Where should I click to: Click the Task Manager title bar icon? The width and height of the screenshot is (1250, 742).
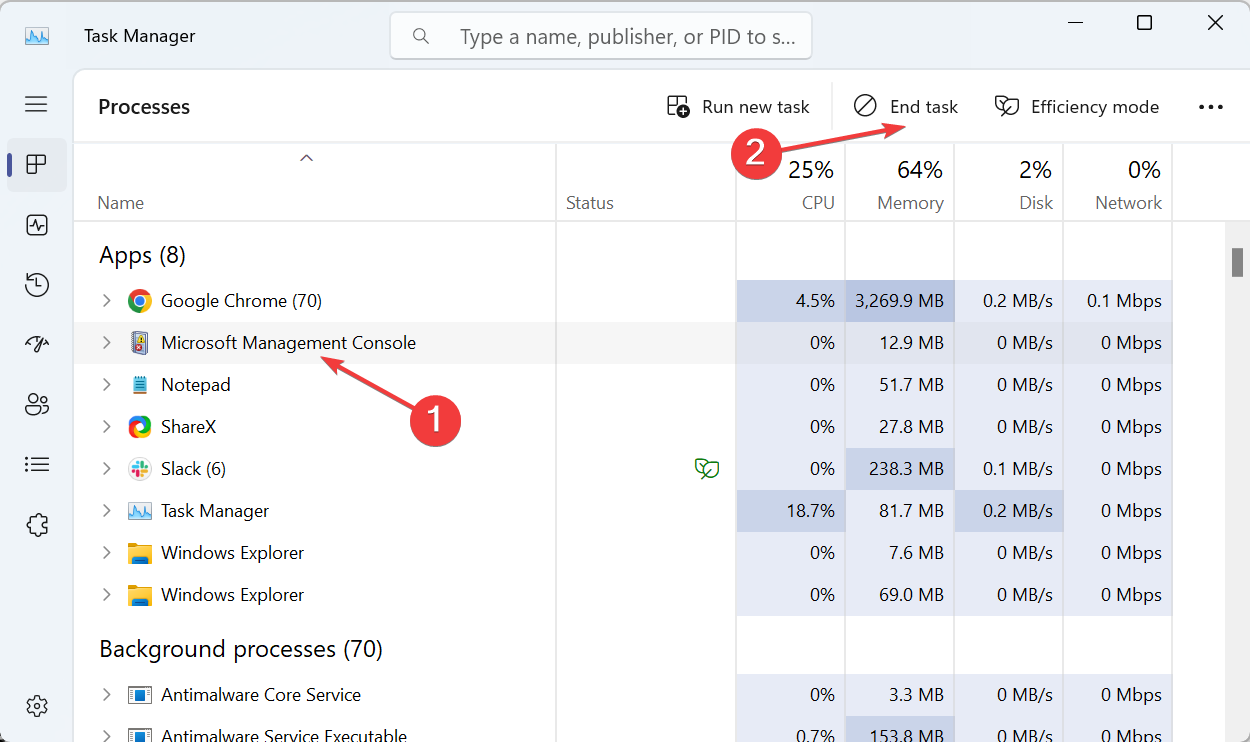pyautogui.click(x=37, y=36)
